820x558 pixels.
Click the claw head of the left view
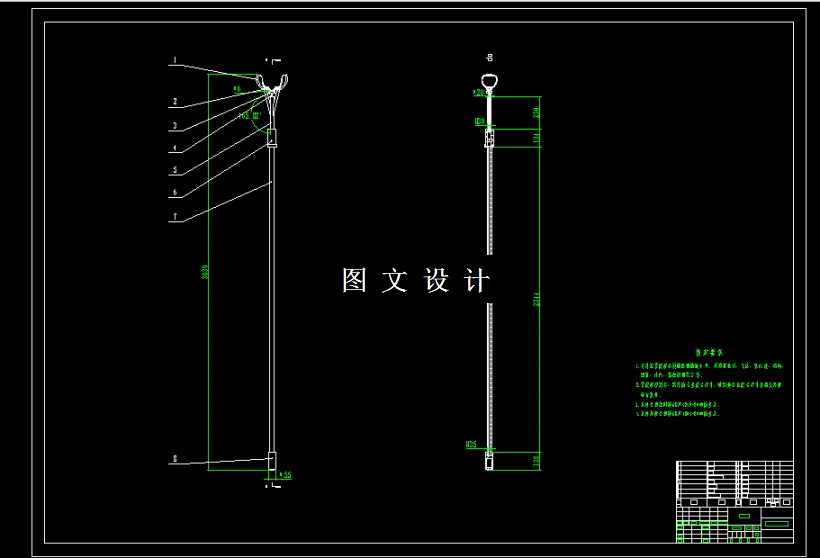click(272, 84)
